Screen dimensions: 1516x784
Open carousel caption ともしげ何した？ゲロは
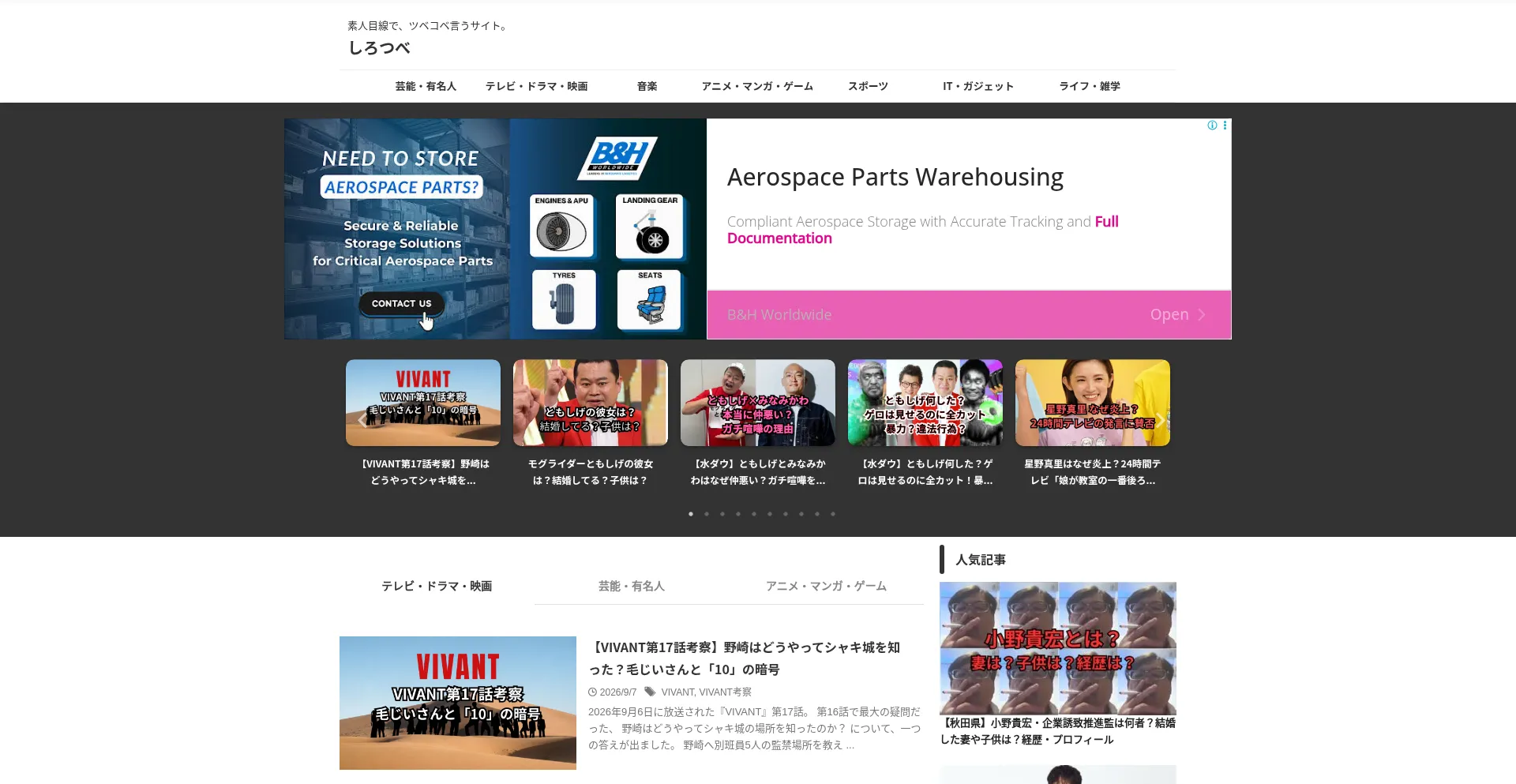(925, 472)
